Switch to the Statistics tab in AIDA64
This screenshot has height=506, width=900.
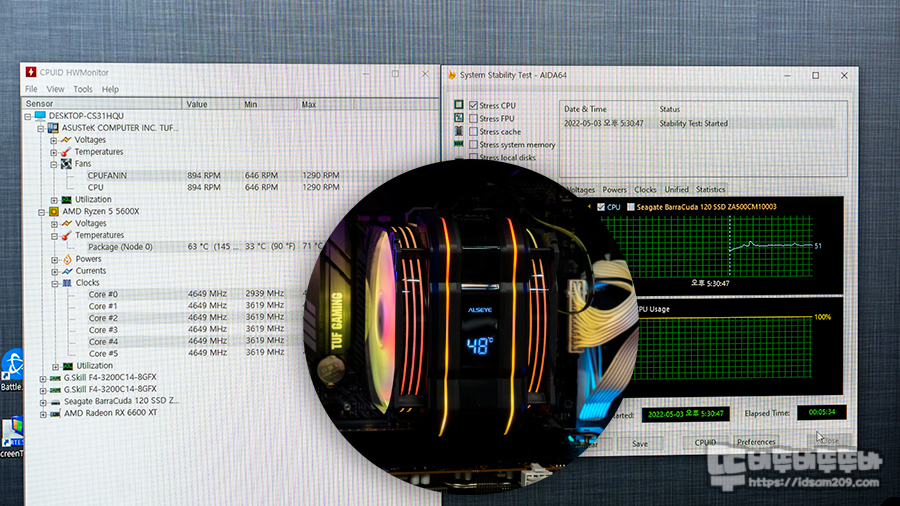(x=710, y=189)
